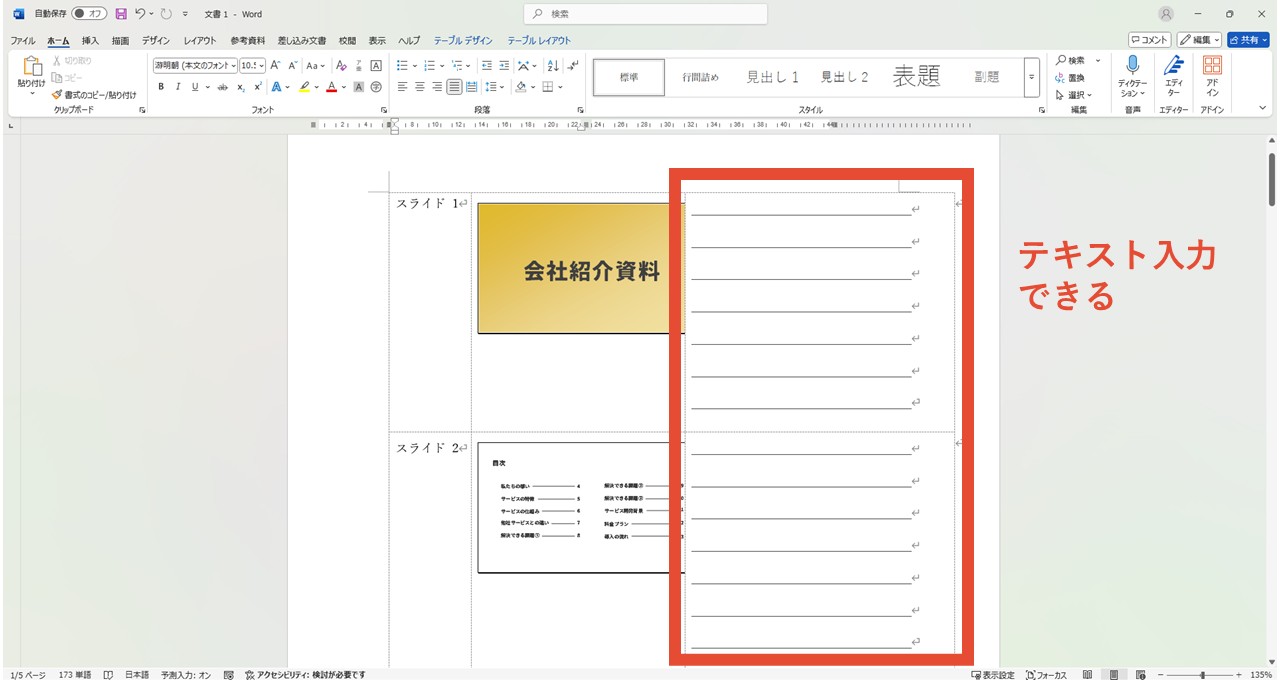Click the accessibility (アクセシビリティ) status bar entry

305,675
